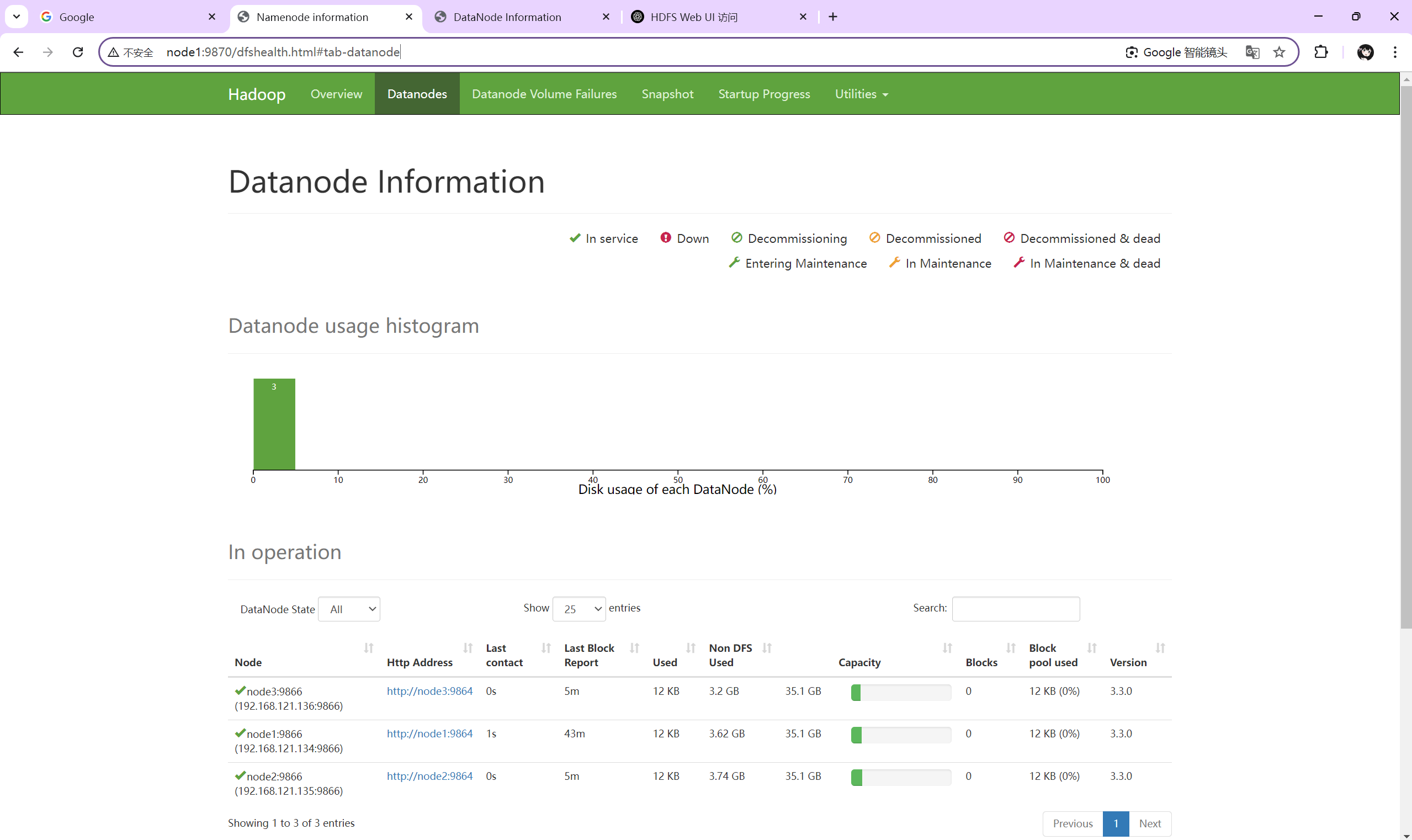Sort table by Http Address column
Viewport: 1412px width, 840px height.
tap(468, 647)
